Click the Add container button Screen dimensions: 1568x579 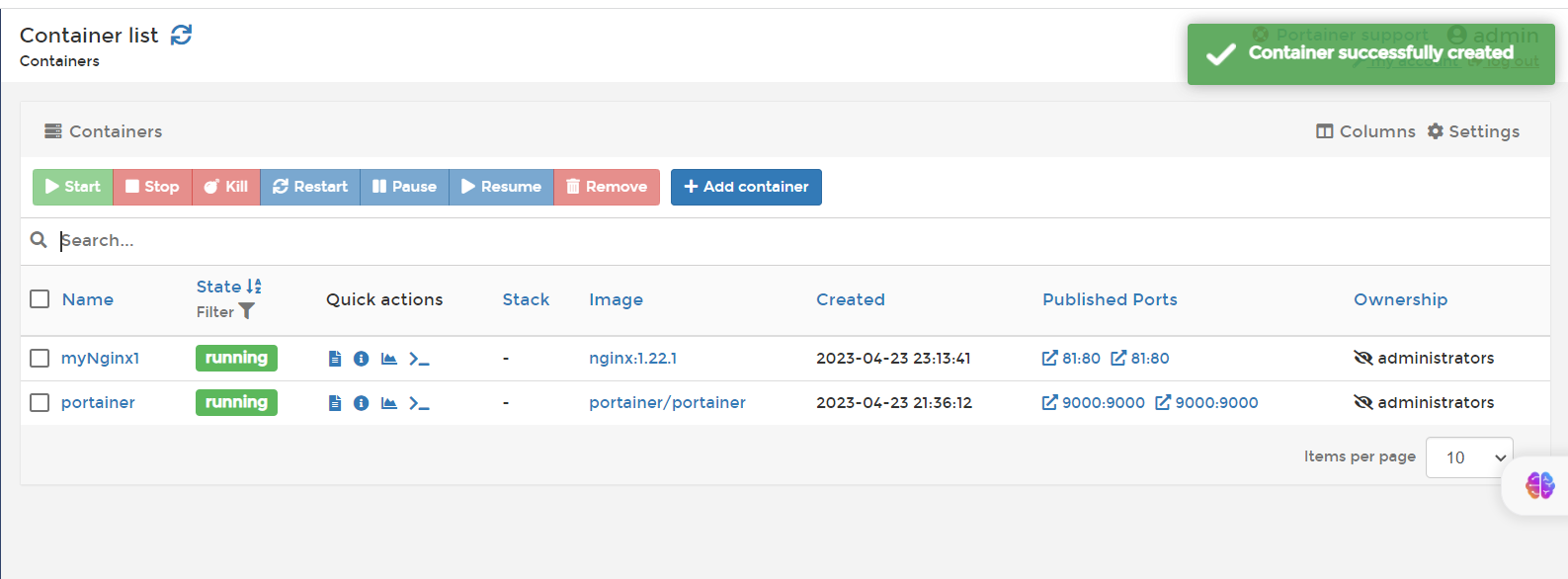coord(746,187)
